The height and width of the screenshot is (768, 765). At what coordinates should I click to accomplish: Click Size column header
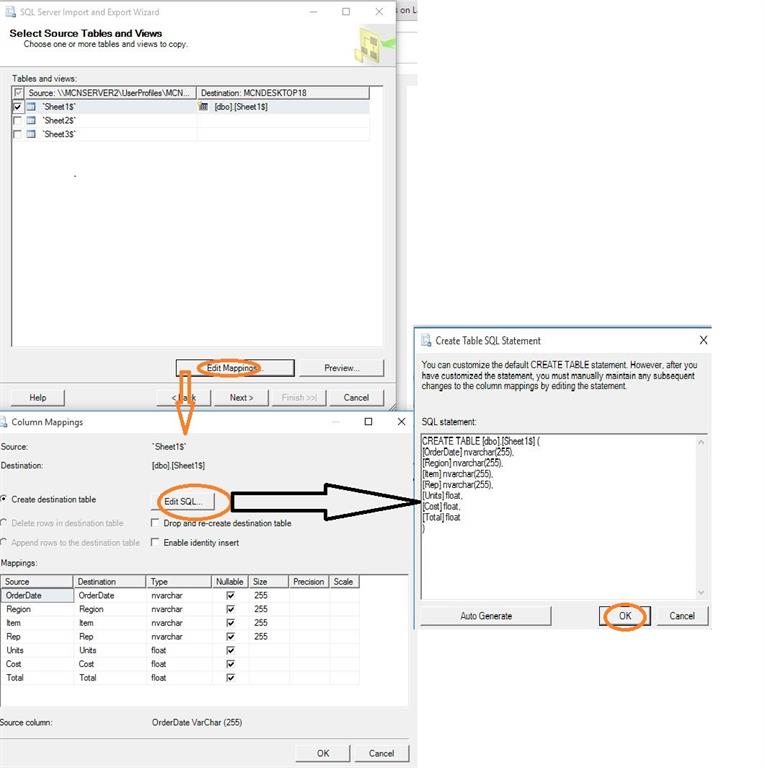tap(268, 581)
